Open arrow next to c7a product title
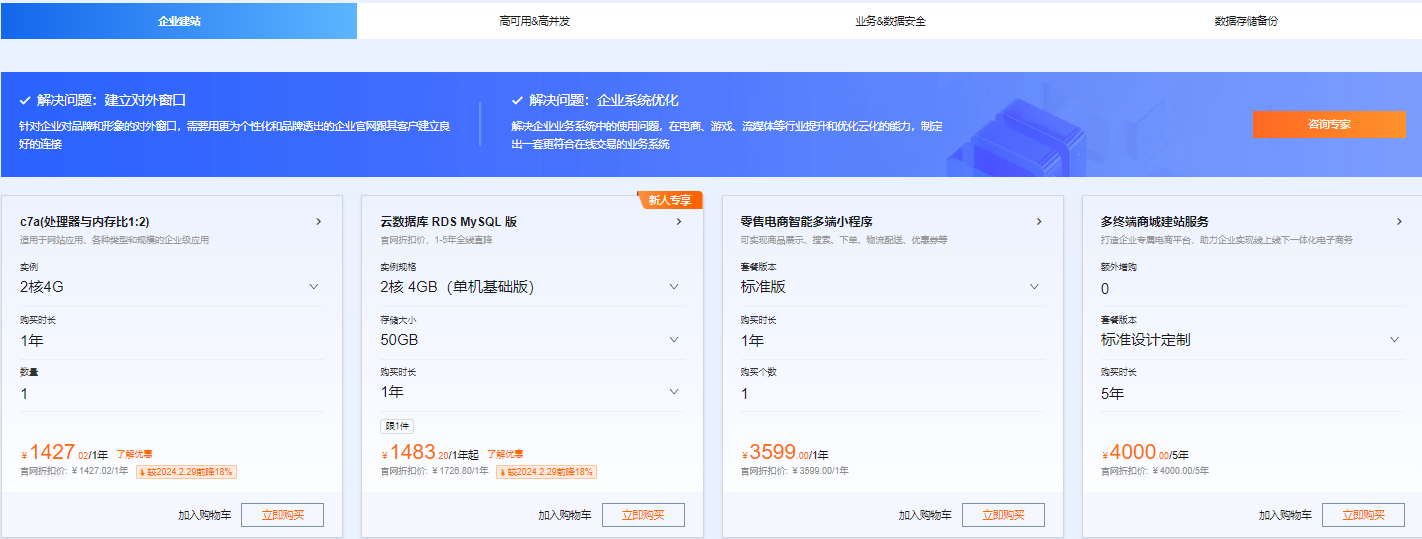 pos(318,222)
